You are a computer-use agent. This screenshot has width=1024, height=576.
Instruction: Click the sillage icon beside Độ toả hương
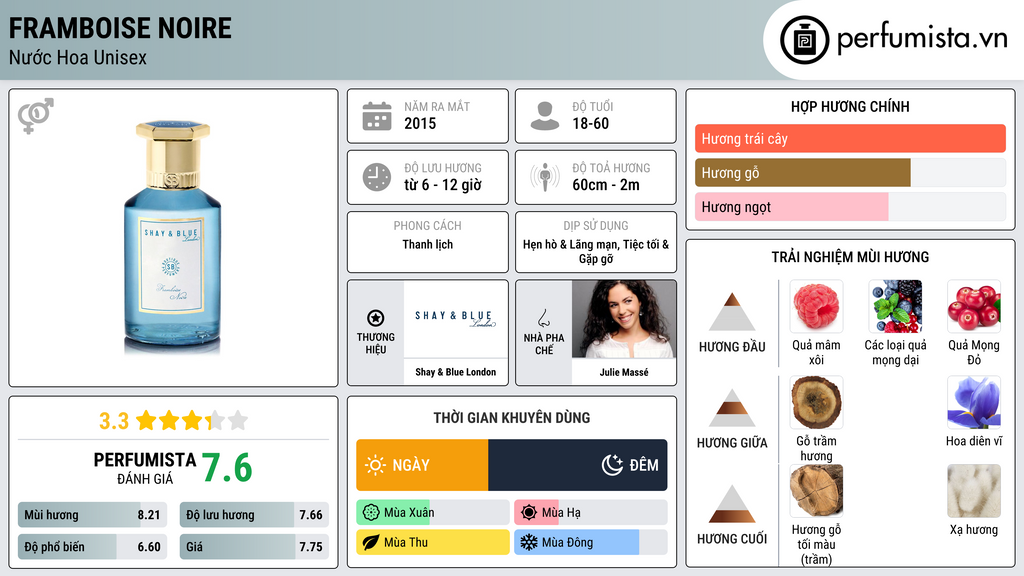tap(545, 177)
